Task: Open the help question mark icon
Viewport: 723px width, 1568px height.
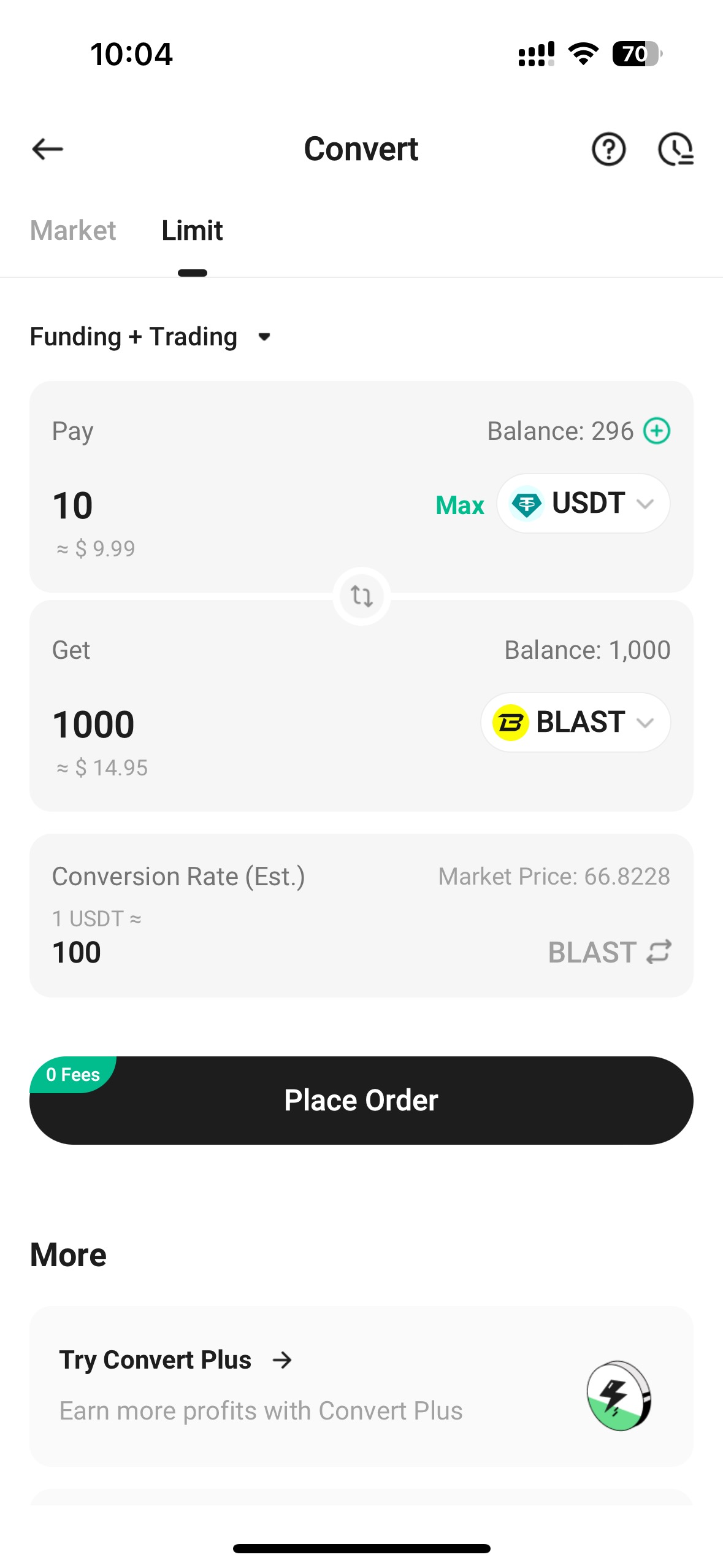Action: 608,149
